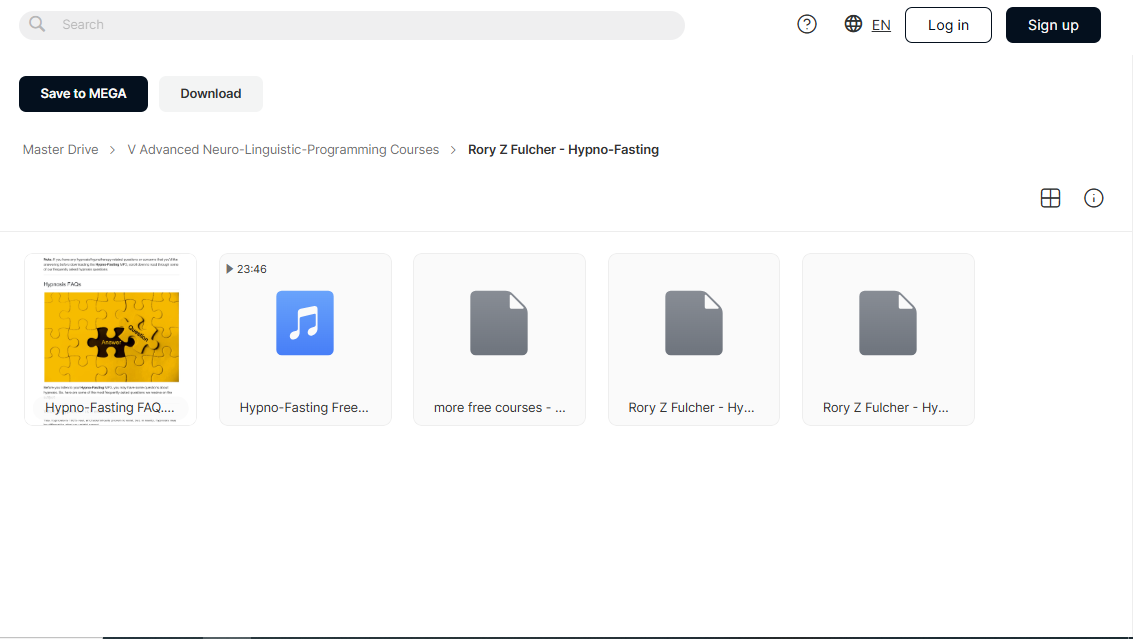Click the Download button
Image resolution: width=1133 pixels, height=639 pixels.
[x=210, y=94]
